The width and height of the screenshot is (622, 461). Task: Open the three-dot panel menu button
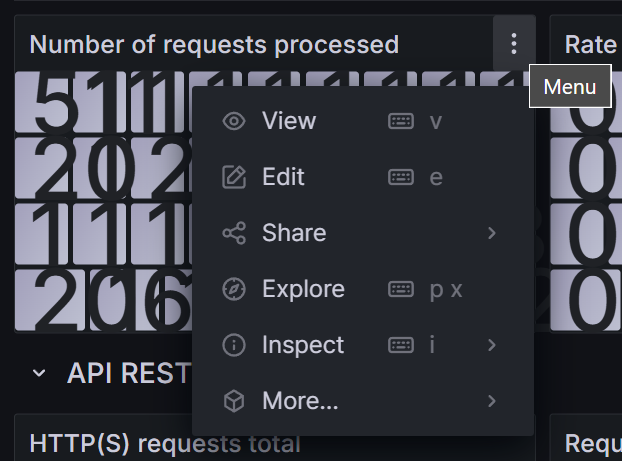click(x=514, y=44)
